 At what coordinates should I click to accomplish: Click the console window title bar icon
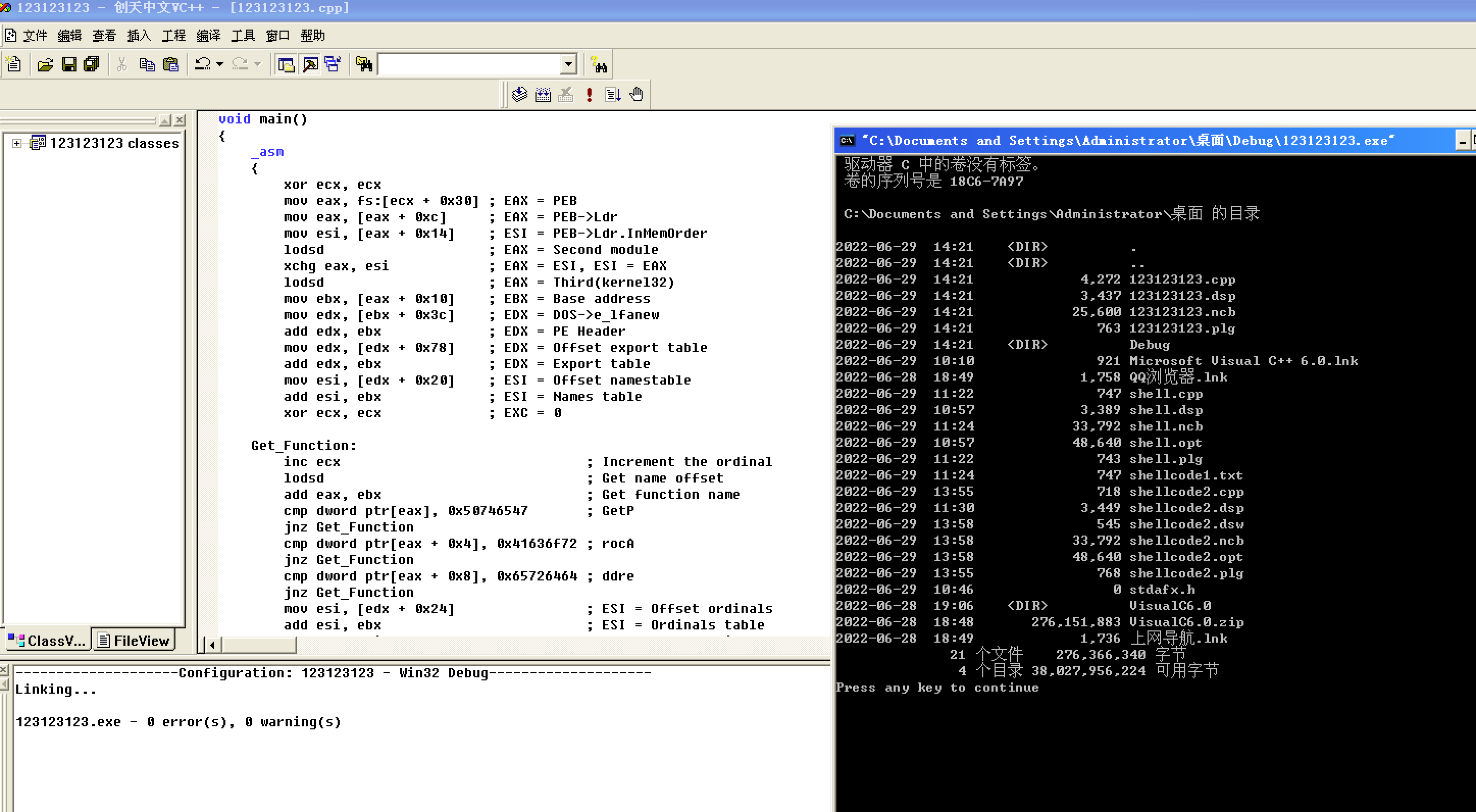pyautogui.click(x=848, y=140)
